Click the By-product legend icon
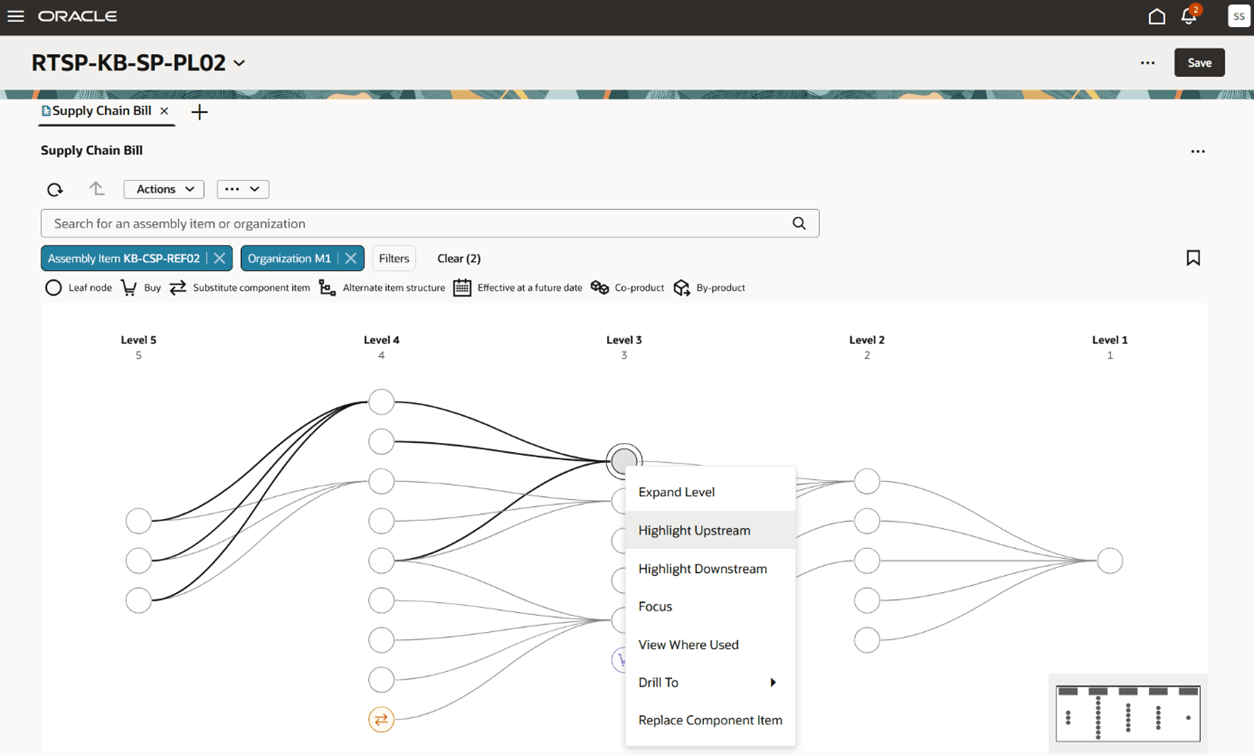Screen dimensions: 1254x755 coord(682,288)
